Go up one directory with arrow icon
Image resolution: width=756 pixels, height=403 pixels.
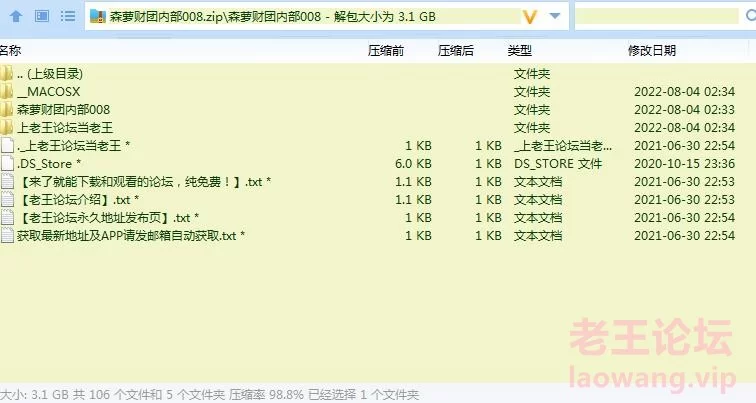[x=16, y=16]
